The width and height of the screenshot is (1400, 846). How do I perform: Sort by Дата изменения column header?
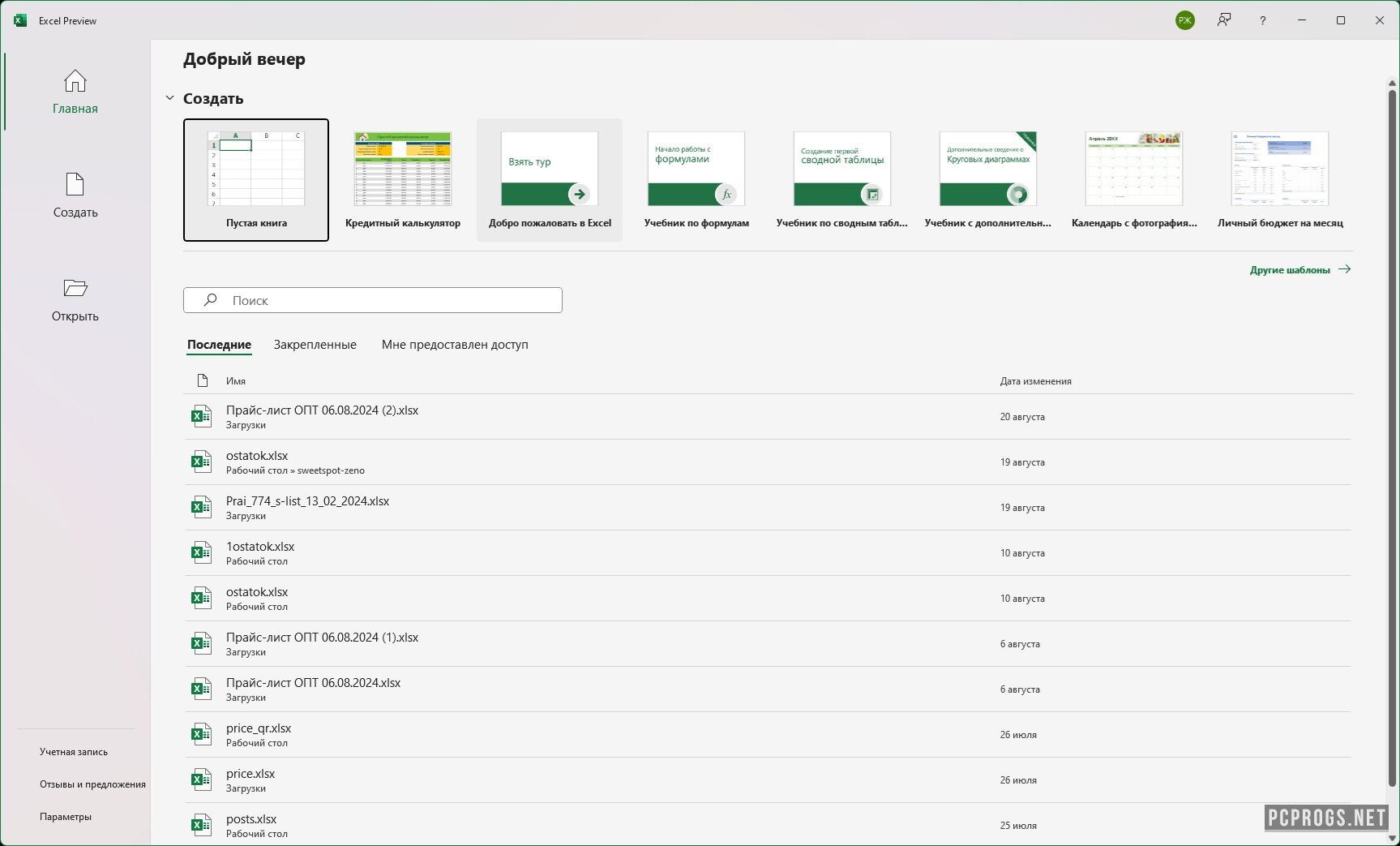pyautogui.click(x=1035, y=381)
